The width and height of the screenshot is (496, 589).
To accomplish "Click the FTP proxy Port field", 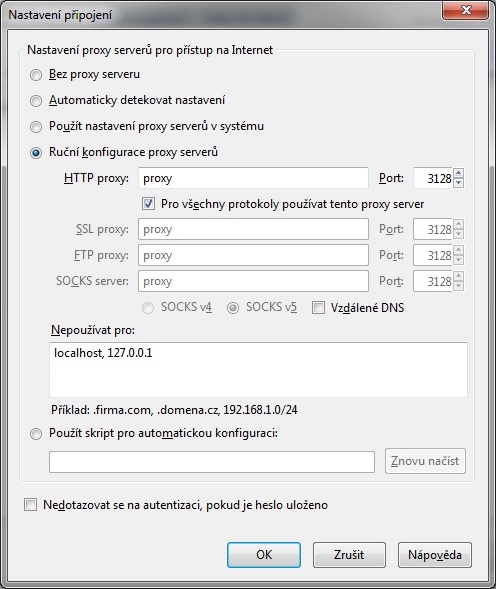I will [x=433, y=255].
